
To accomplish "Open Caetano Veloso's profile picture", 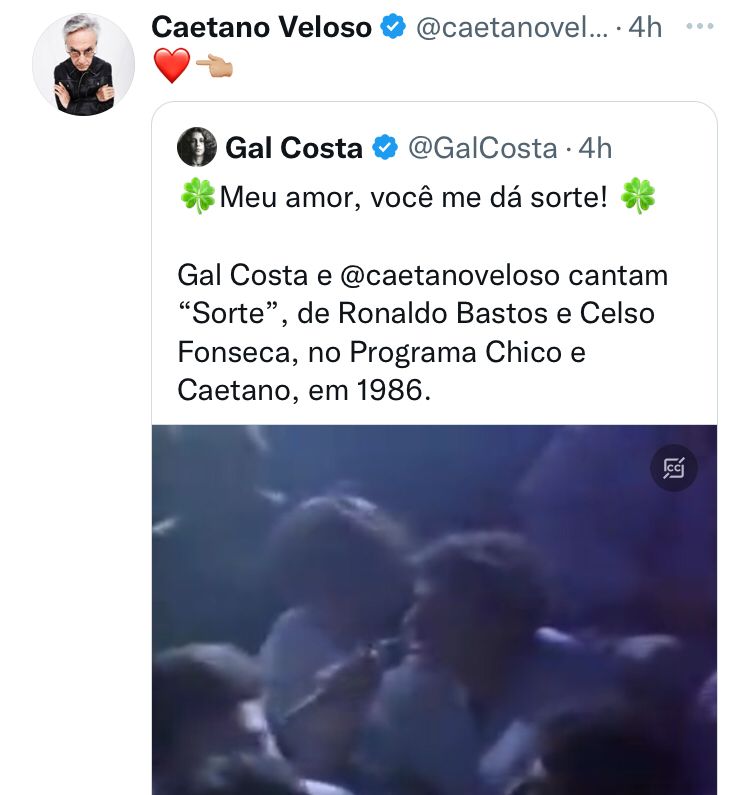I will [x=82, y=64].
